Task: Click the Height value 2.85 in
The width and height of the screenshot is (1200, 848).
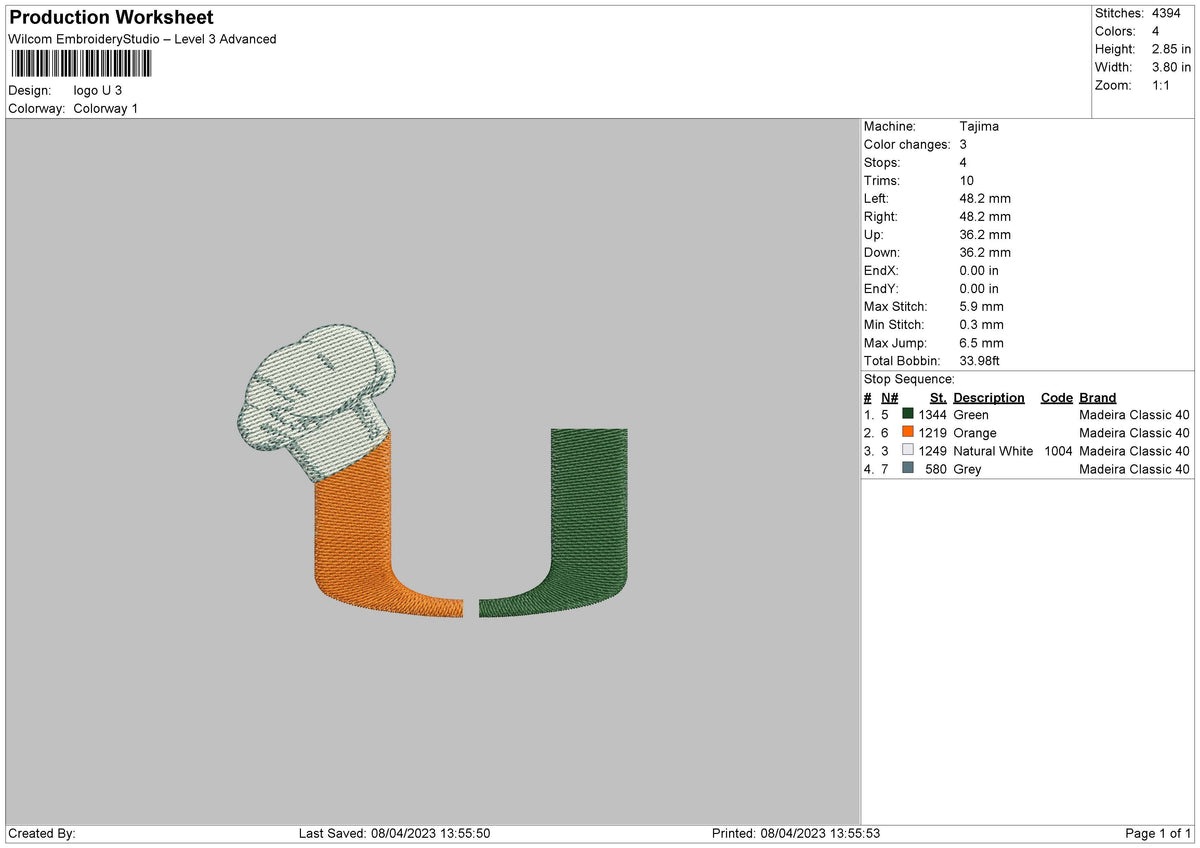Action: [x=1172, y=49]
